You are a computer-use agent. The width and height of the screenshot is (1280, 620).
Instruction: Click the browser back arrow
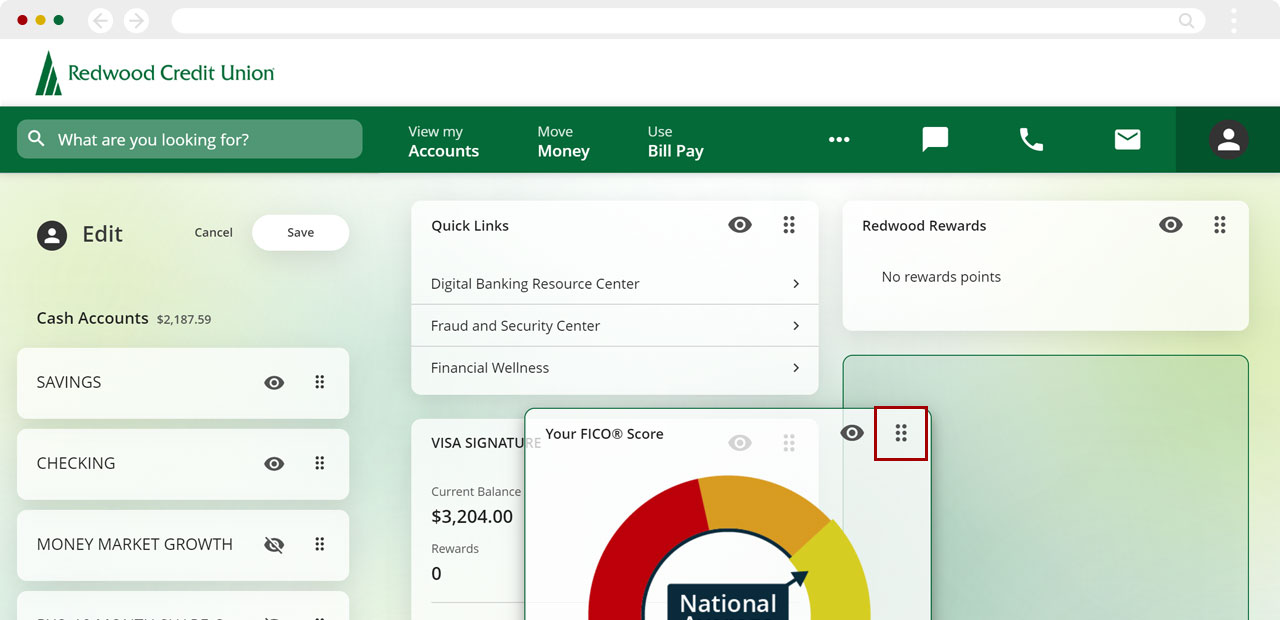point(101,20)
